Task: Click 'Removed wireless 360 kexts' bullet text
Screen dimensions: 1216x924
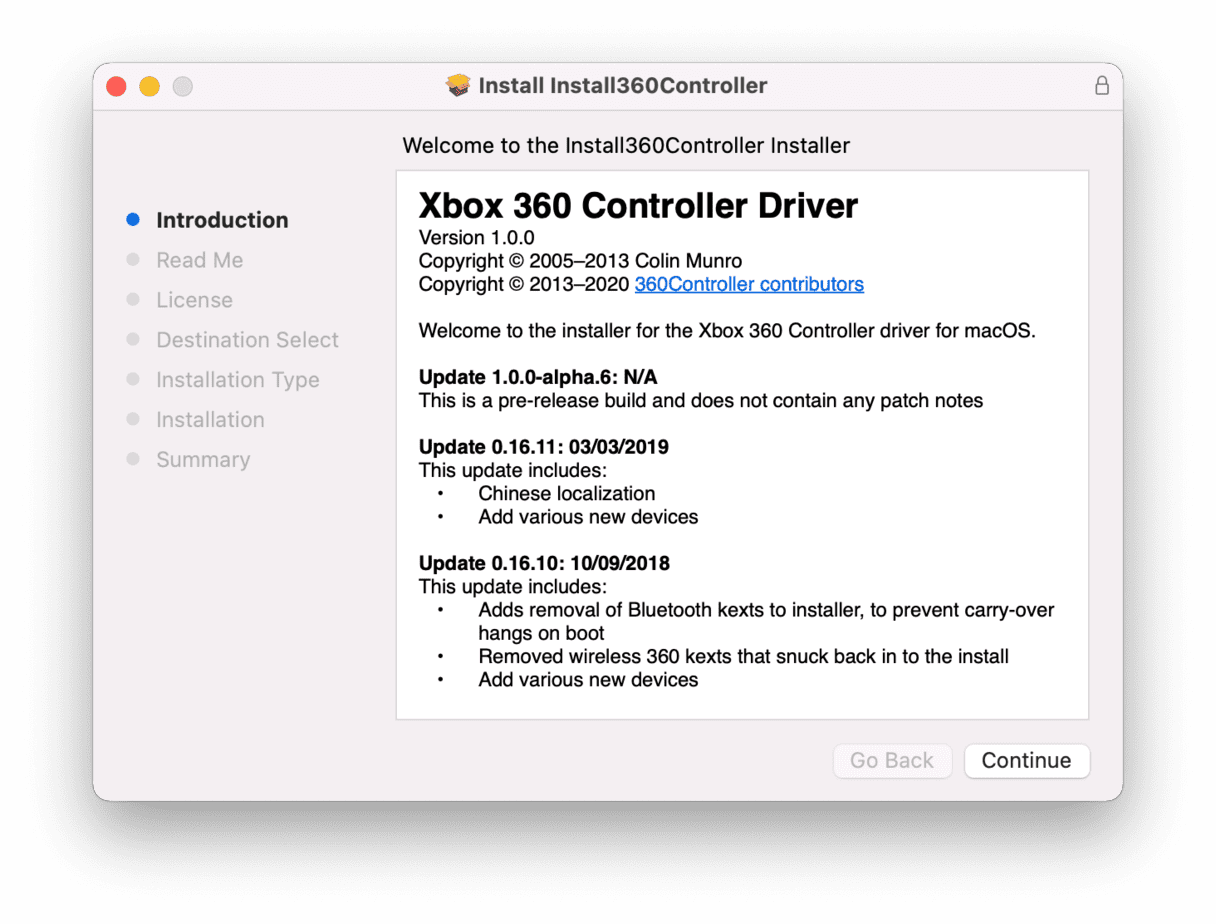Action: [743, 656]
